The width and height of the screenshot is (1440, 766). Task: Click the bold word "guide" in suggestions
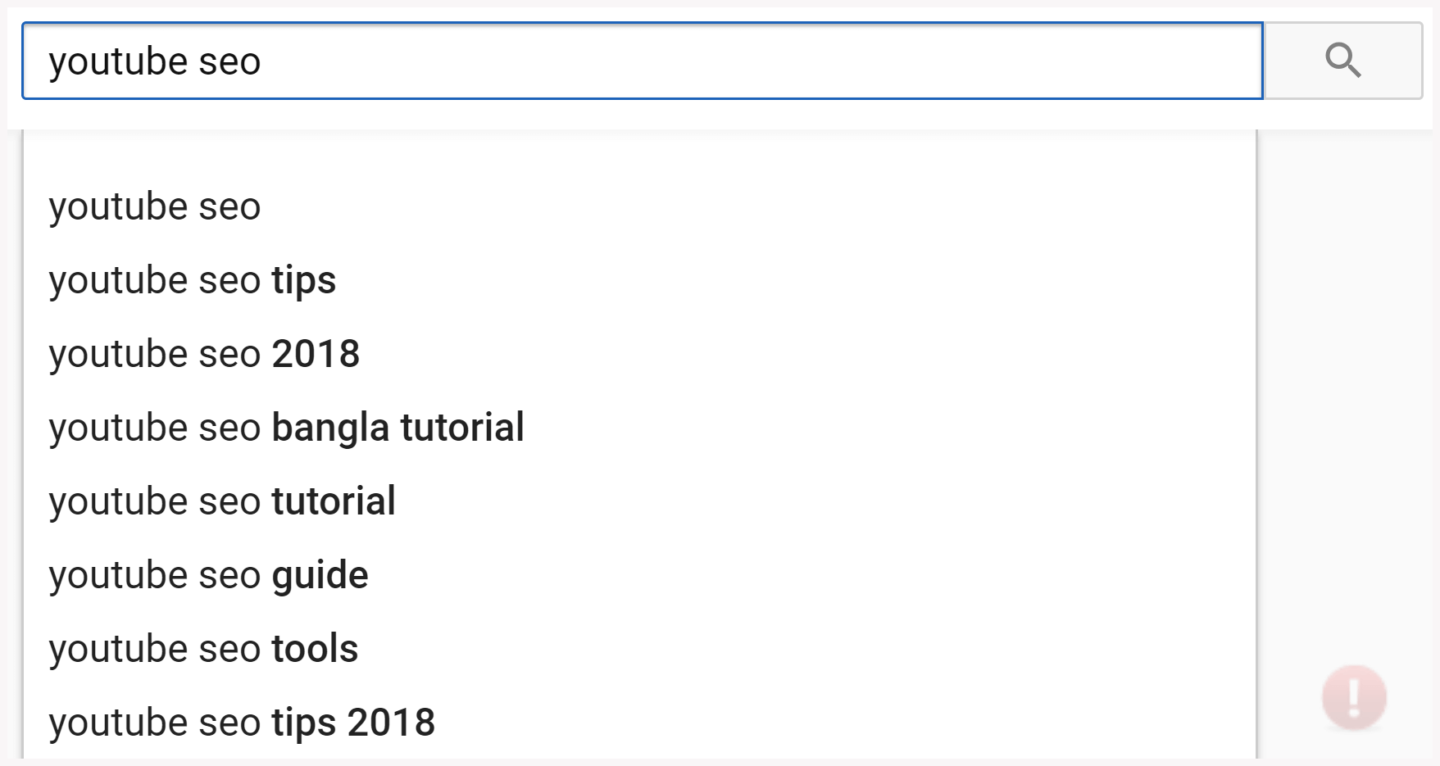tap(320, 576)
